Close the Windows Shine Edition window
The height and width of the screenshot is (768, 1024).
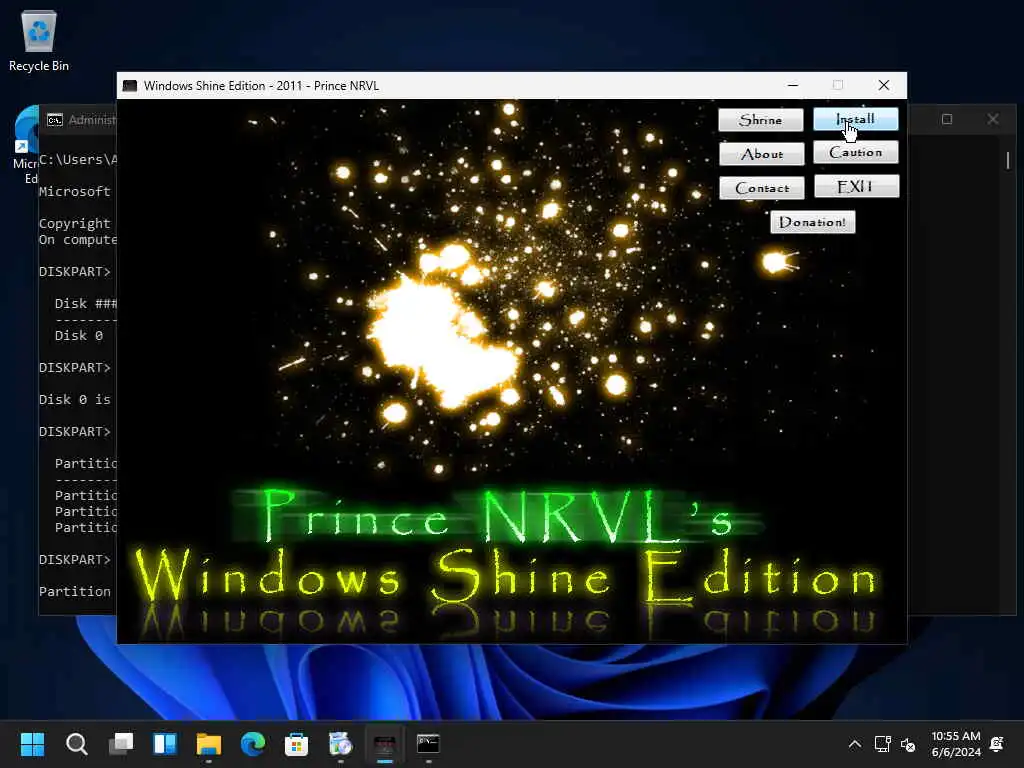click(884, 86)
